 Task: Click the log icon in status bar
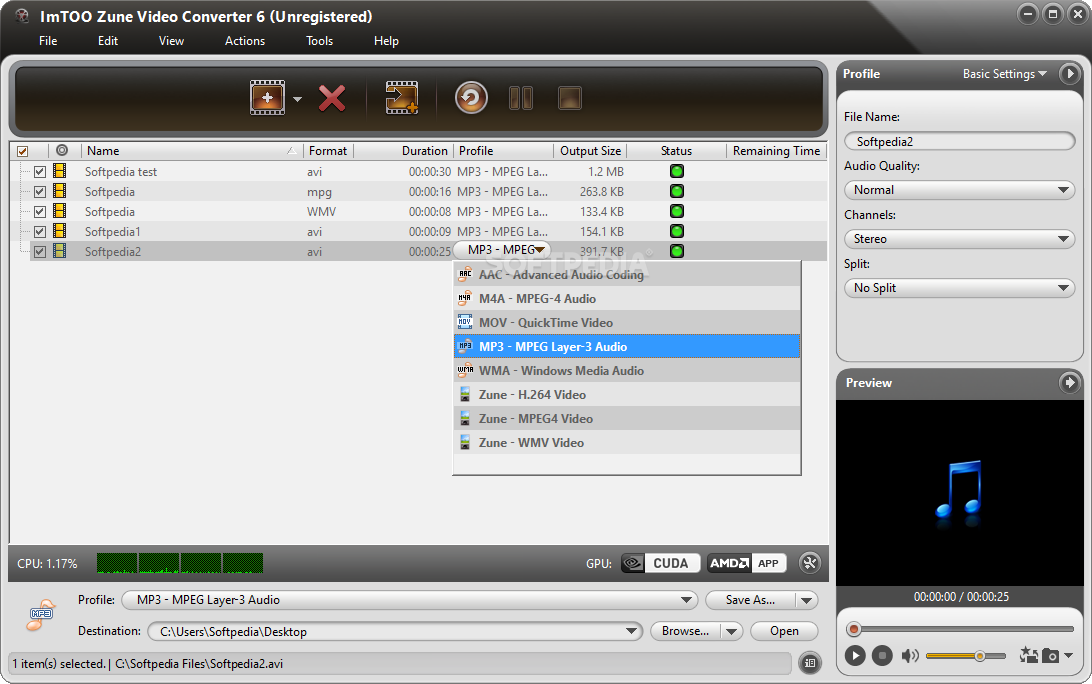809,663
